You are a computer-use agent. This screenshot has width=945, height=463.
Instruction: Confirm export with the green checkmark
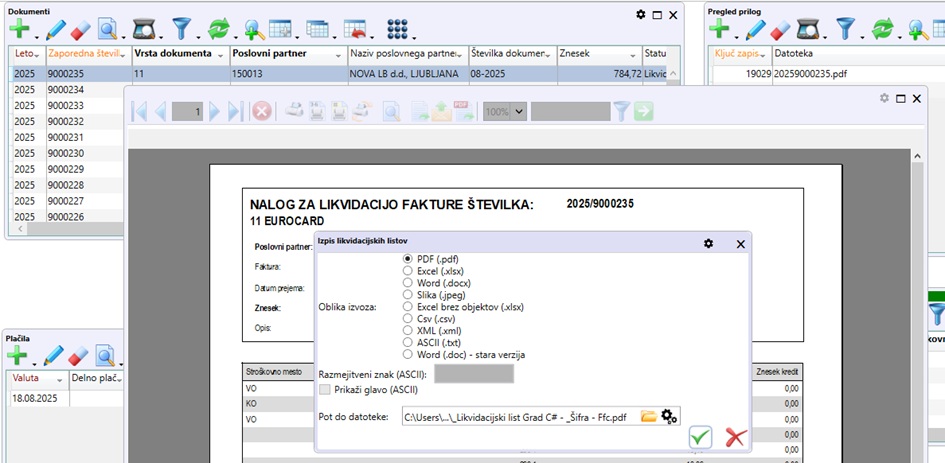[x=700, y=437]
